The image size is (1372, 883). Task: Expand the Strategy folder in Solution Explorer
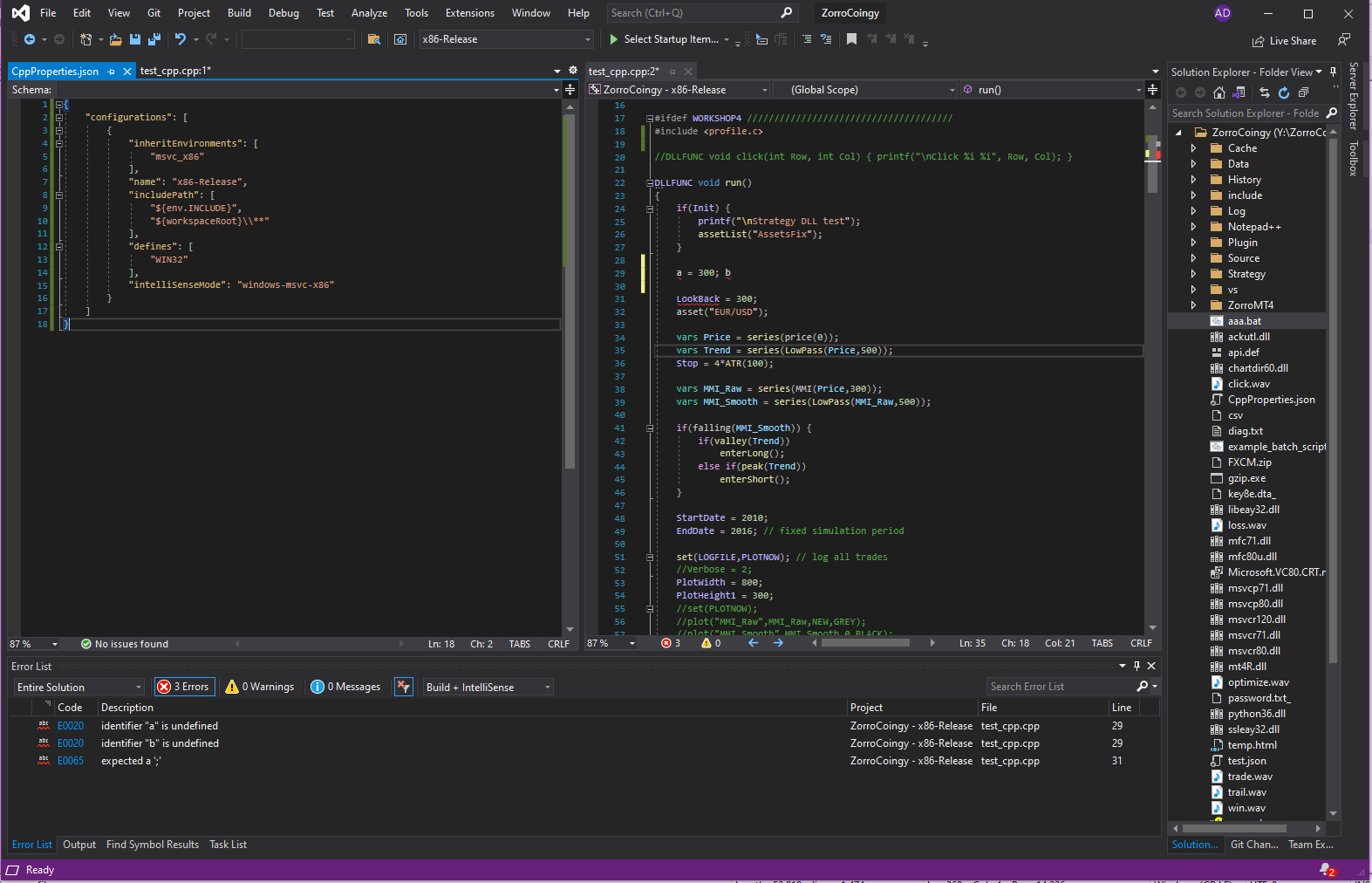tap(1193, 274)
